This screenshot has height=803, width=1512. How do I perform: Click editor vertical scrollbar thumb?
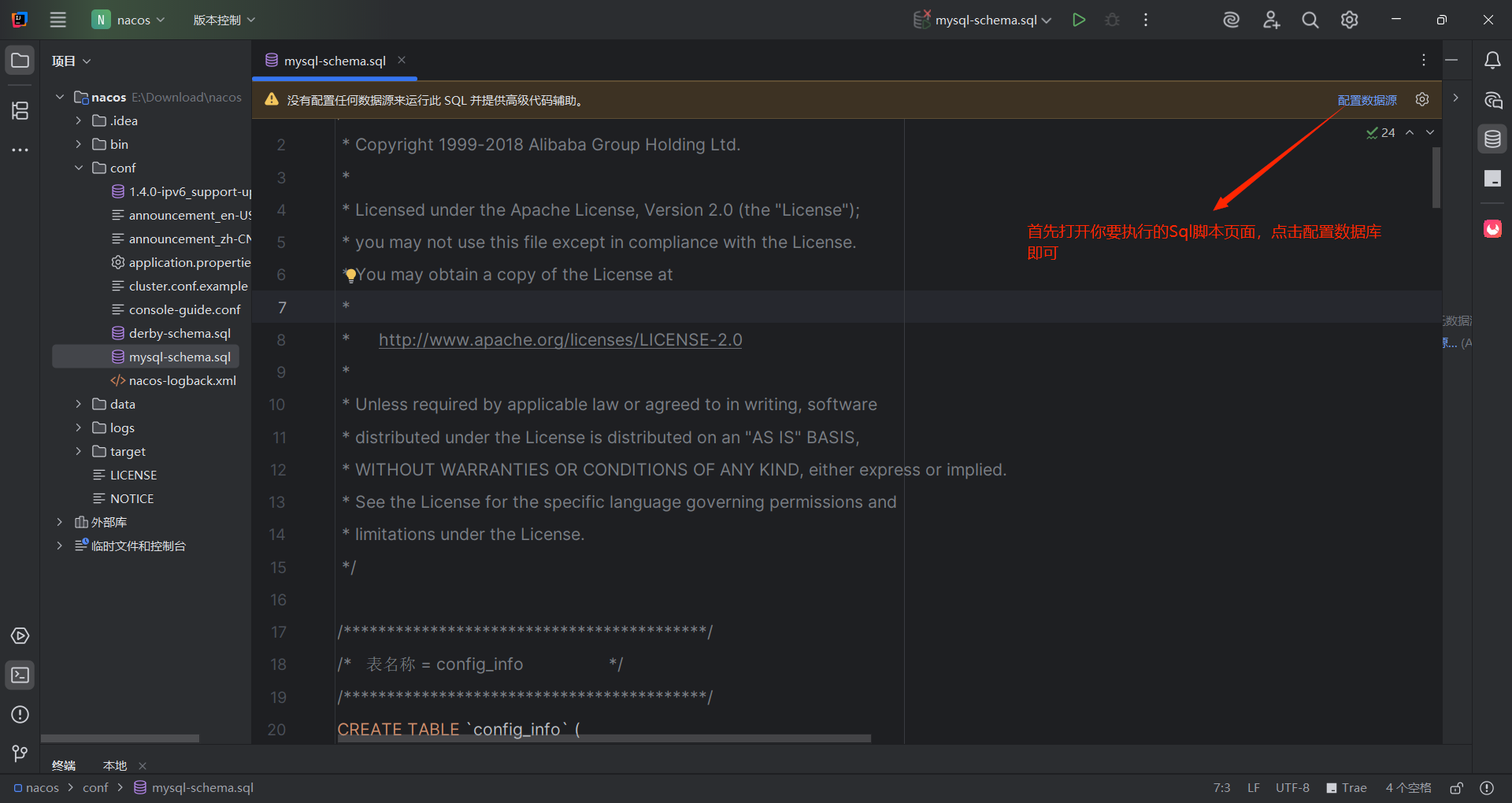coord(1436,178)
